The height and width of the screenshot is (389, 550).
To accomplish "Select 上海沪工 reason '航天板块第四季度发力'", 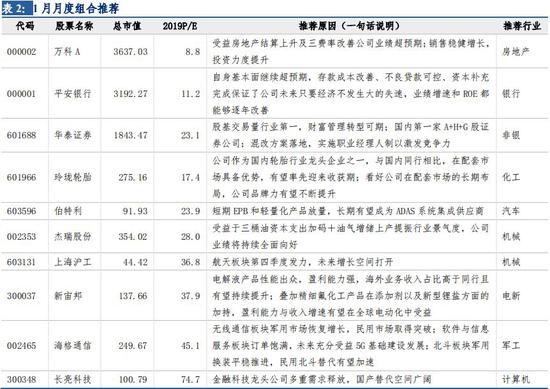I will [260, 262].
